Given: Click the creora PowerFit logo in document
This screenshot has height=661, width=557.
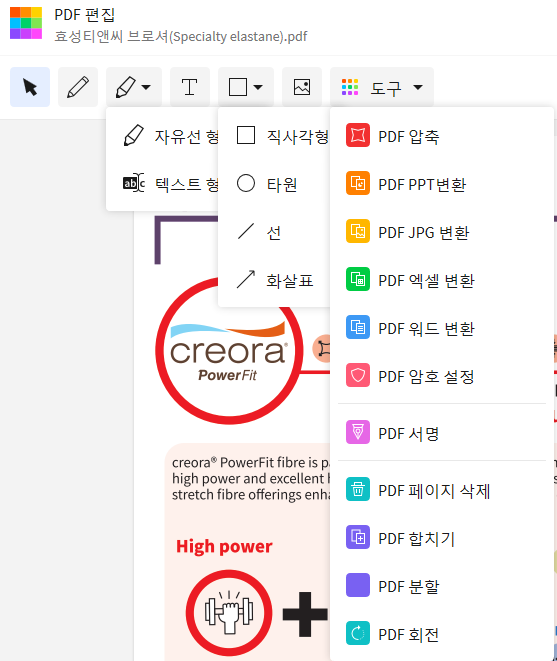Looking at the screenshot, I should (x=229, y=350).
